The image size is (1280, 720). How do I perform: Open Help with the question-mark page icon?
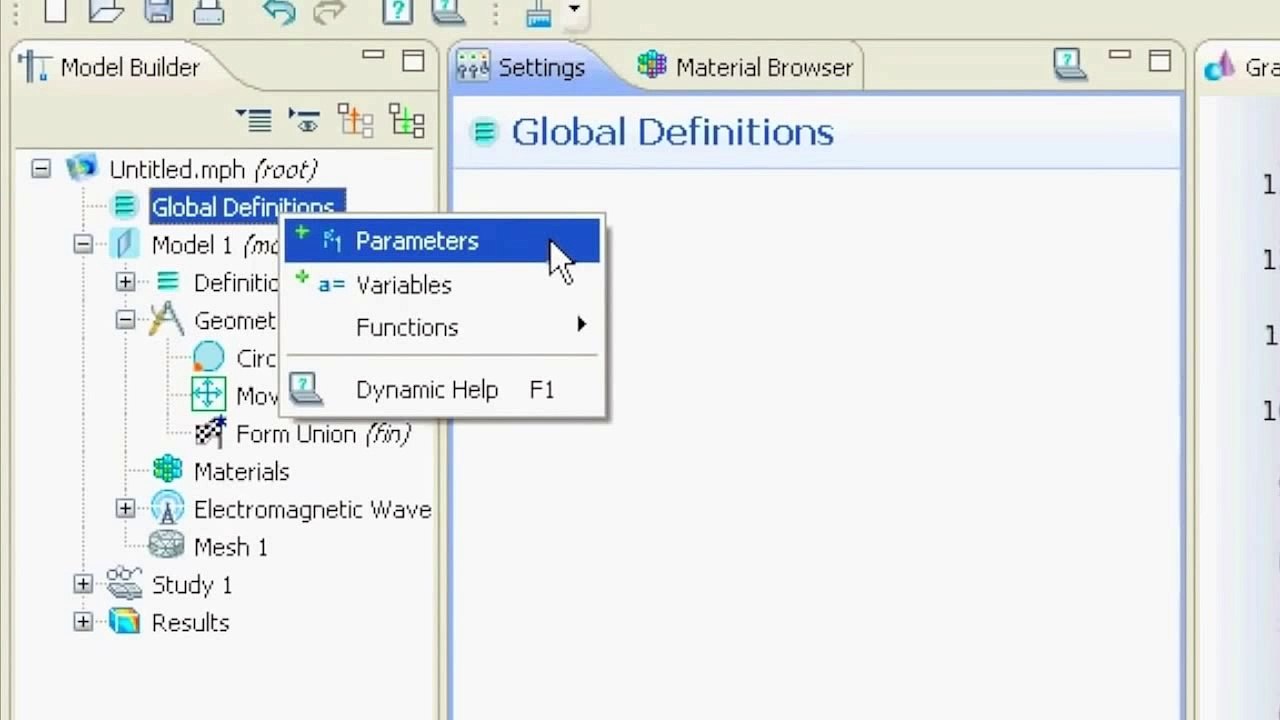(397, 11)
